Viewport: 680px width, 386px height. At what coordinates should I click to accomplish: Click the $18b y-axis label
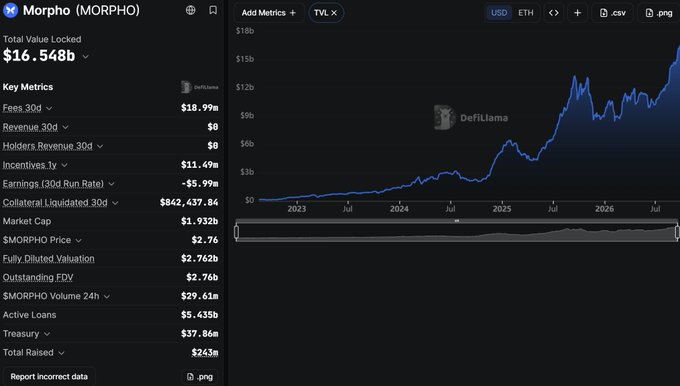click(245, 31)
